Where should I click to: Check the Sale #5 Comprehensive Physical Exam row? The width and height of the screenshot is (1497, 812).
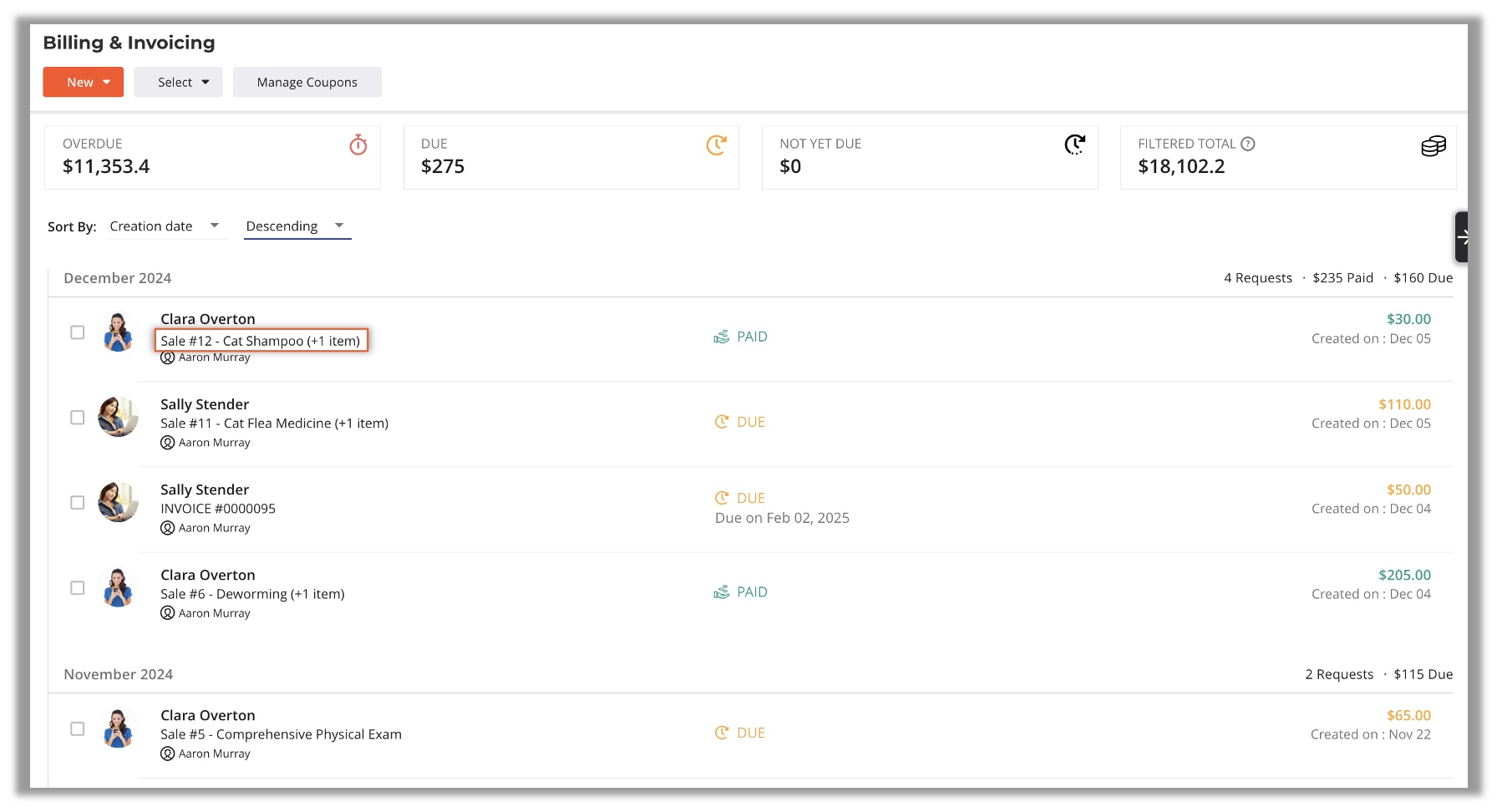(78, 729)
